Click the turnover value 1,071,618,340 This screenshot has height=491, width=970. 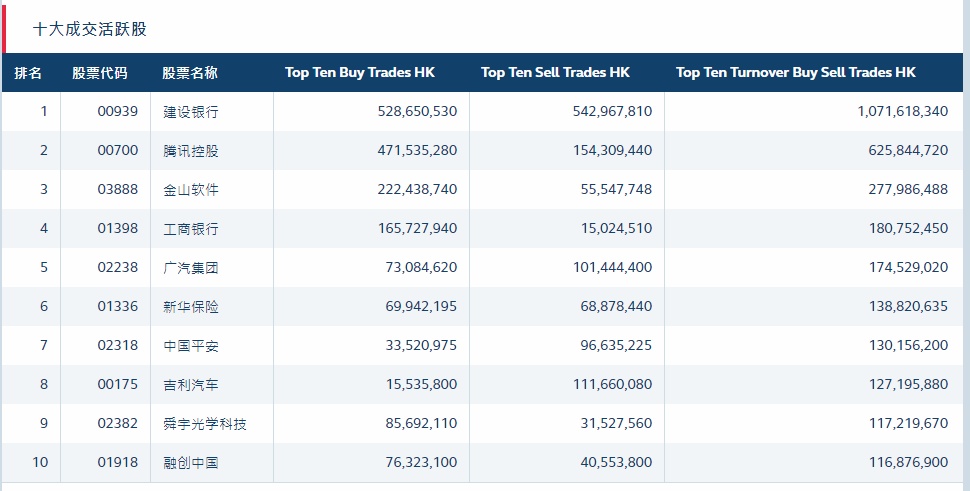pyautogui.click(x=902, y=112)
